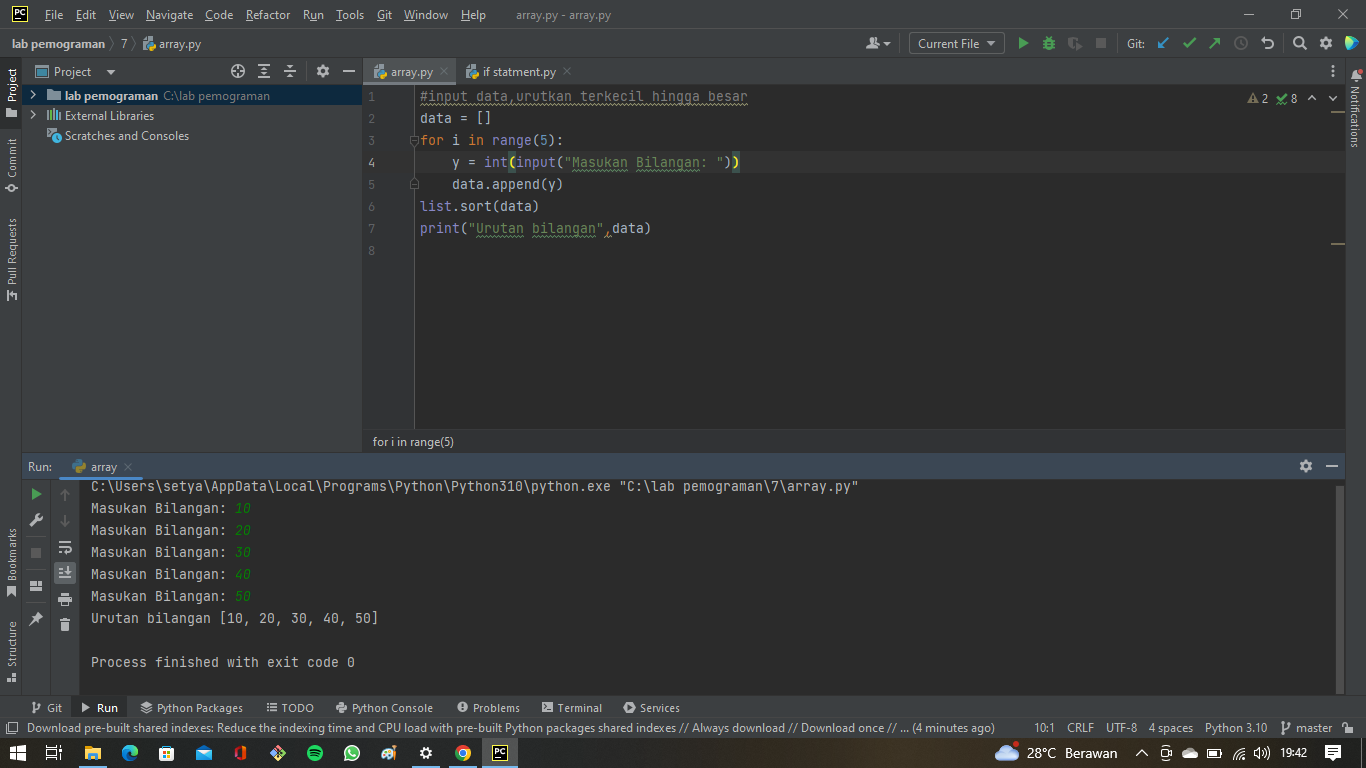Image resolution: width=1366 pixels, height=768 pixels.
Task: Rollback changes with the undo arrow icon
Action: (x=1268, y=43)
